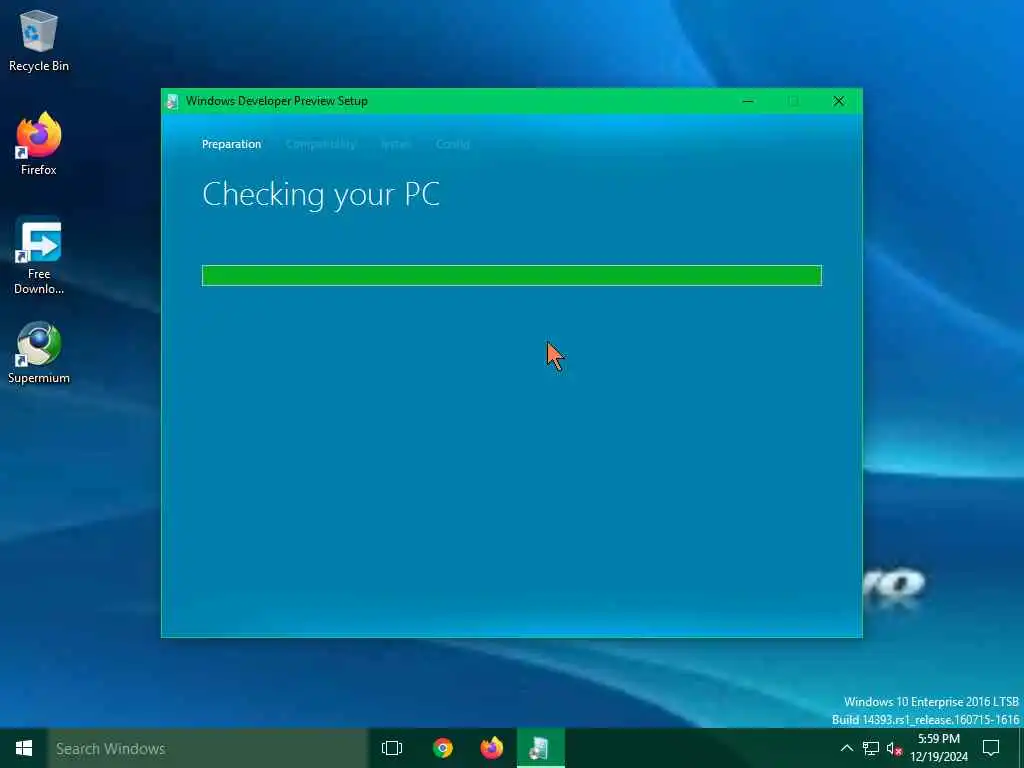Click the 'Checking your PC' heading
The image size is (1024, 768).
(x=321, y=195)
